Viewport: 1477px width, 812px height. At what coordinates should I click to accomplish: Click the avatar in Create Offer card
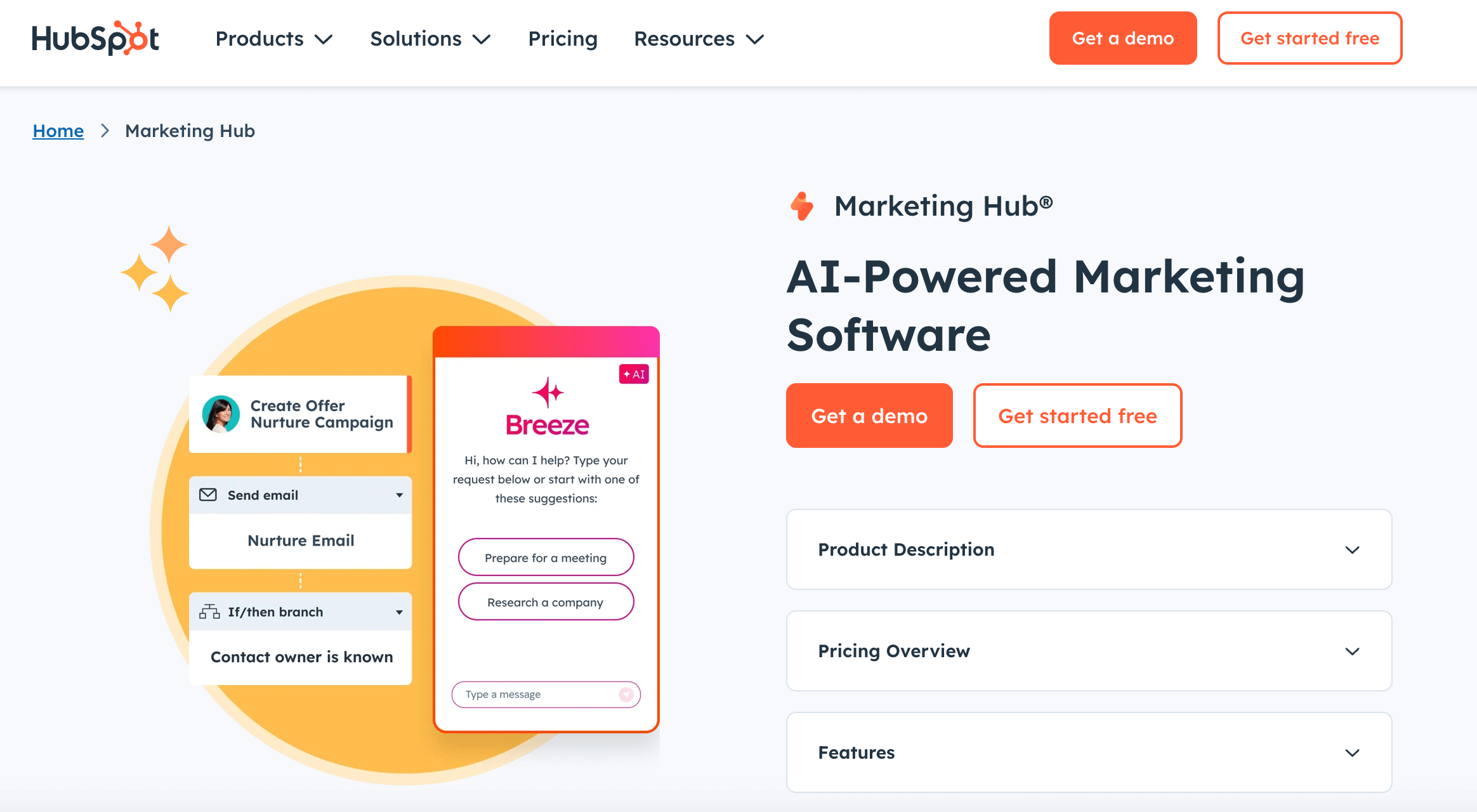pos(221,414)
